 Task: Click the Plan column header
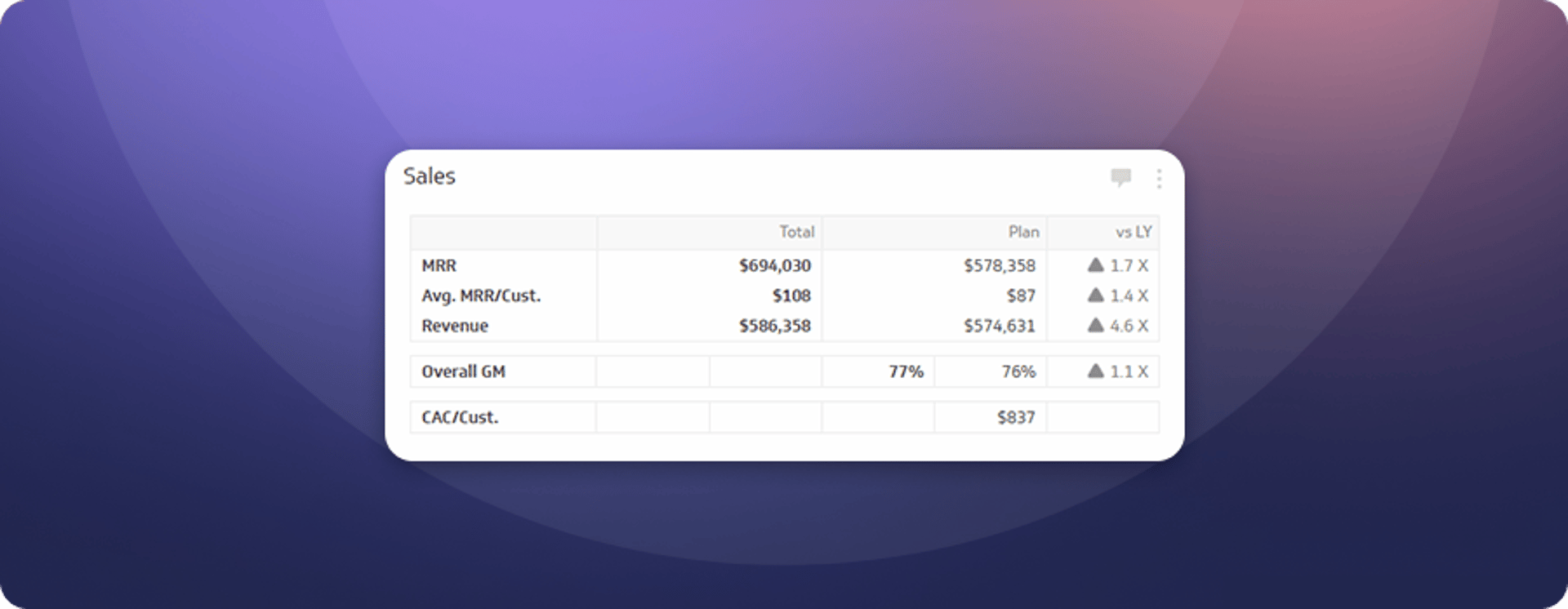point(1024,232)
